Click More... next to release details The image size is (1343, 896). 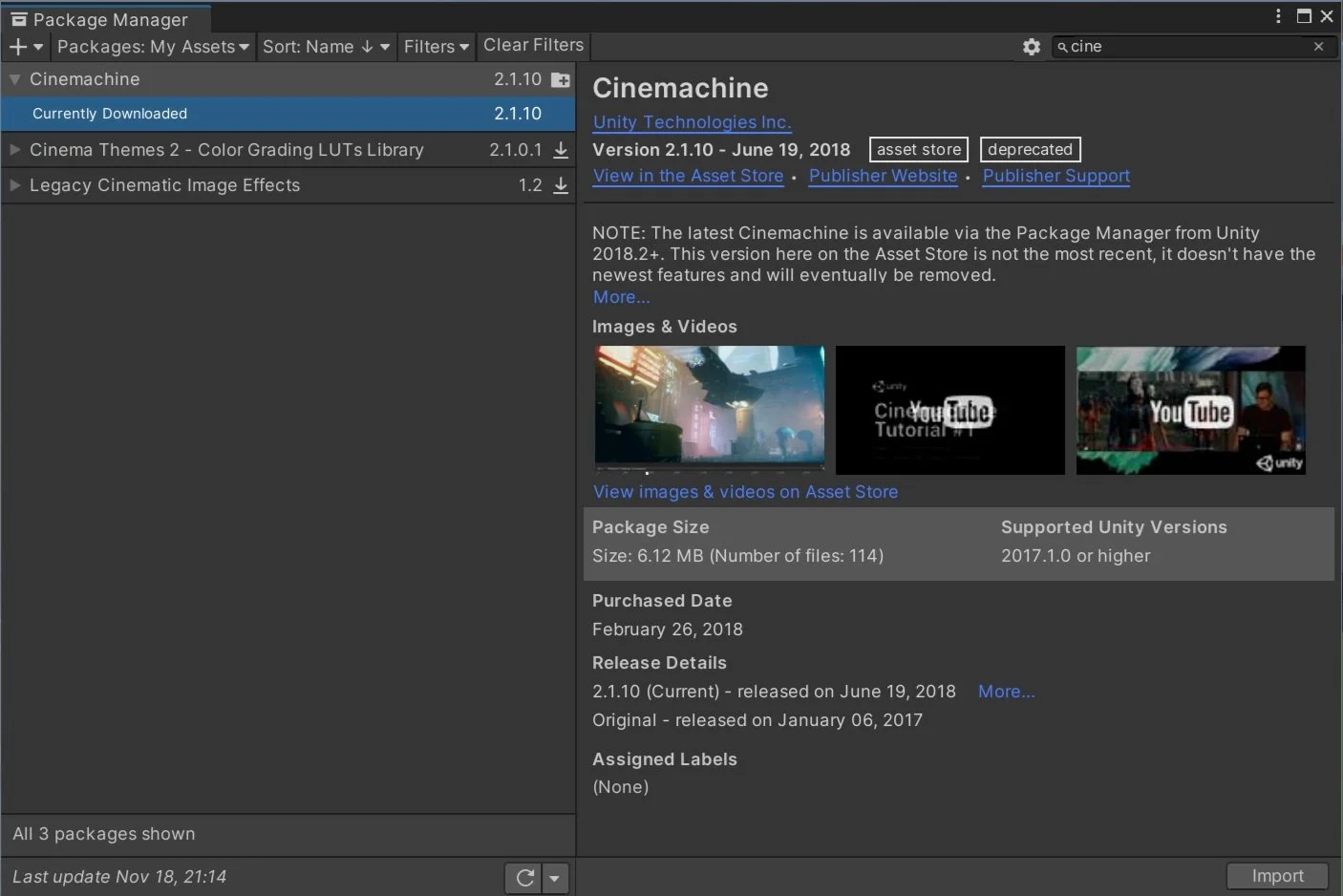[x=1006, y=692]
